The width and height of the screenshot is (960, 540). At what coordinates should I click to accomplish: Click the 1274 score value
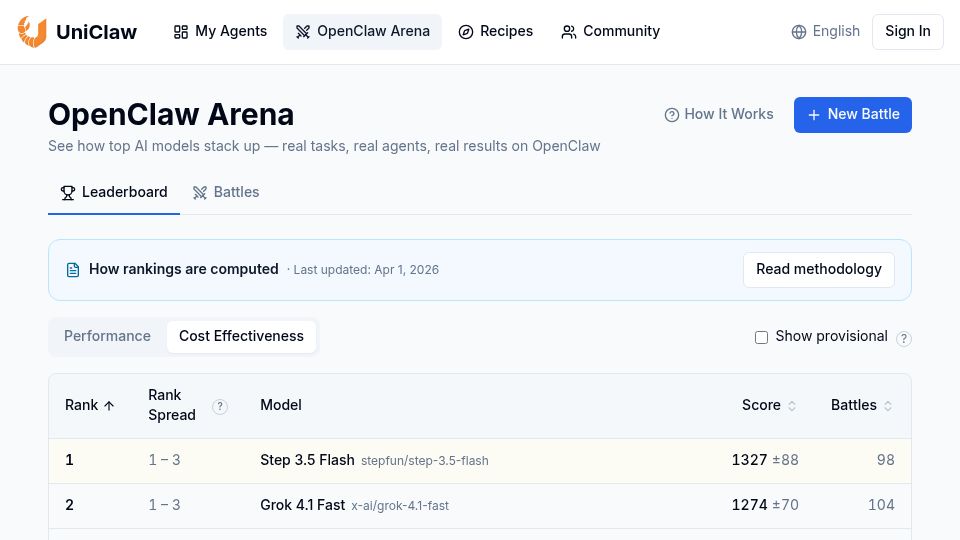pos(749,505)
